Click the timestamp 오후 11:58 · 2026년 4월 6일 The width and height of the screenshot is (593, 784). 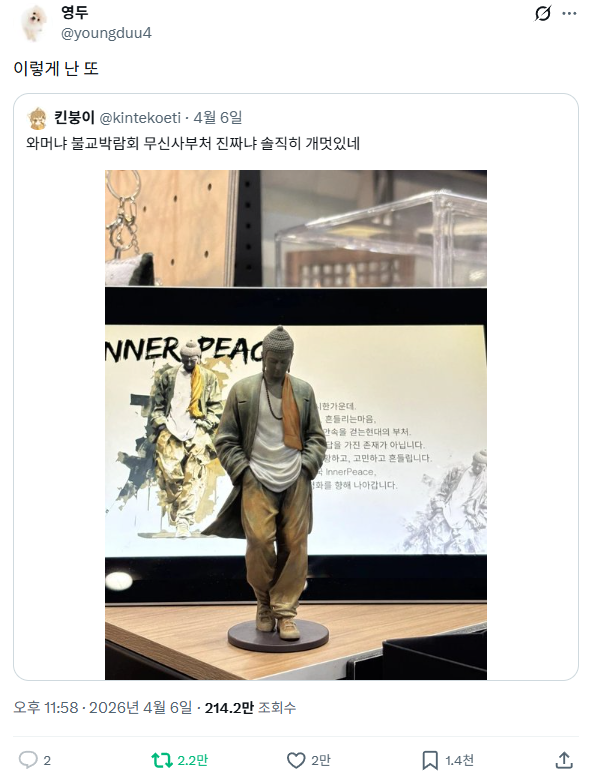102,708
